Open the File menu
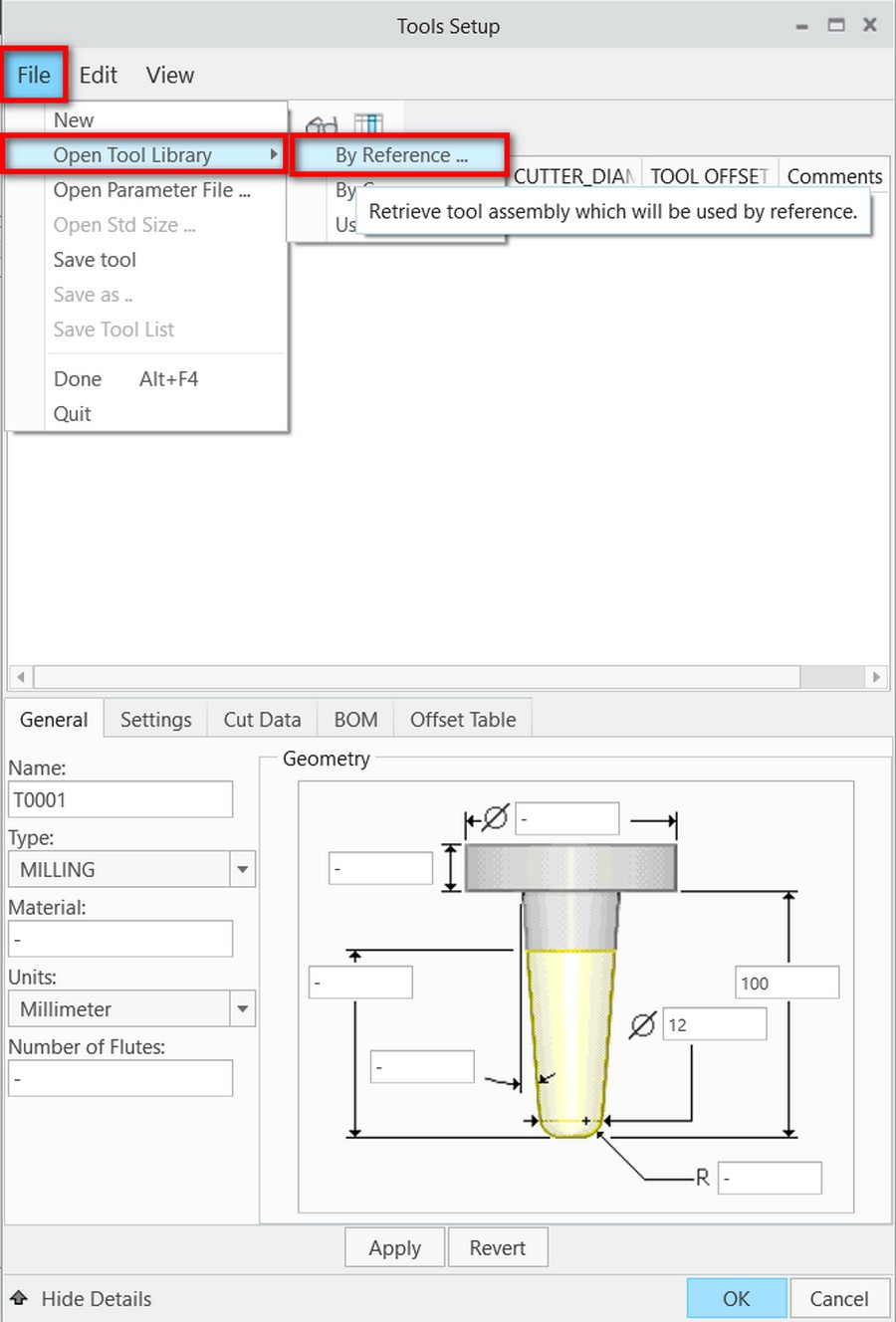The height and width of the screenshot is (1322, 896). [34, 75]
